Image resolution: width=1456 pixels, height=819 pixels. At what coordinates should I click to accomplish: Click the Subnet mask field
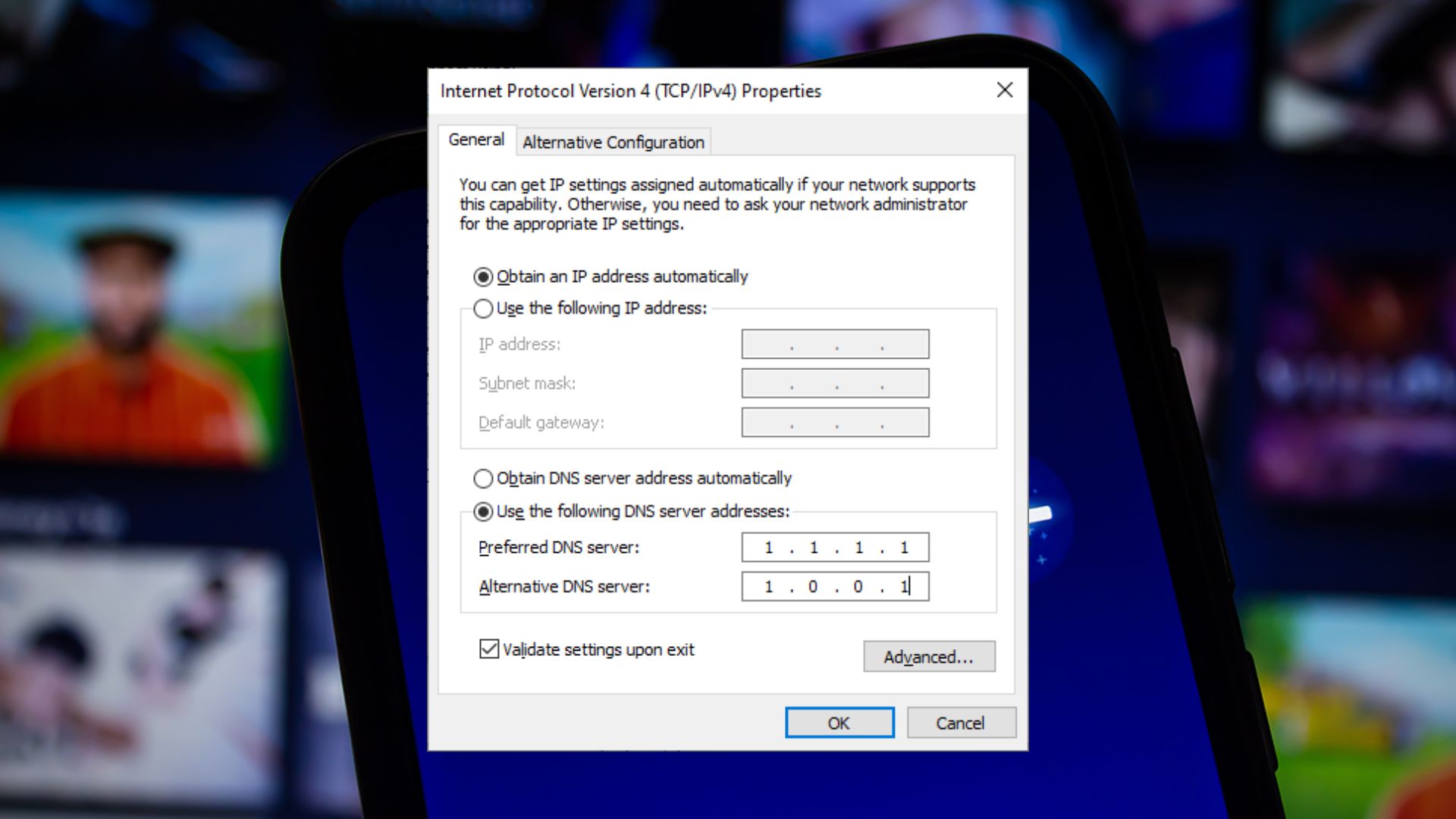click(835, 384)
